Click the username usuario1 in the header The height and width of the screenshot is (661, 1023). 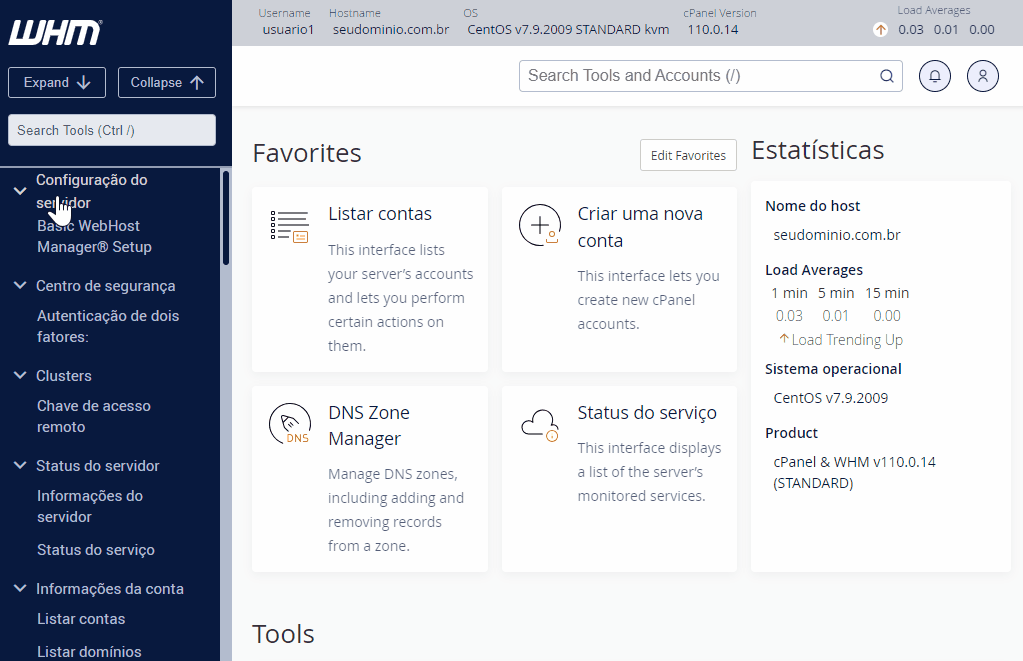point(288,30)
